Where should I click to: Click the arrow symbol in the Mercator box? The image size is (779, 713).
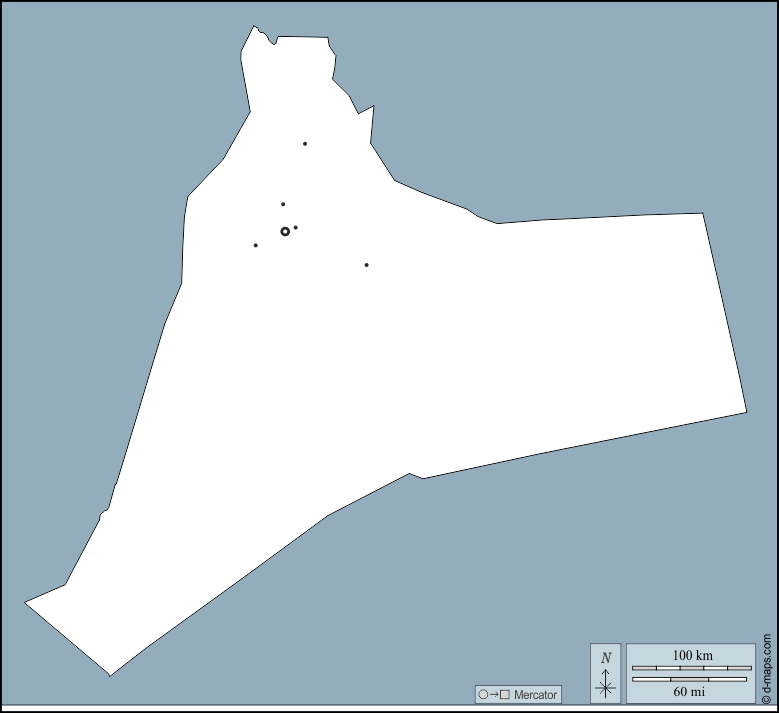[x=494, y=694]
